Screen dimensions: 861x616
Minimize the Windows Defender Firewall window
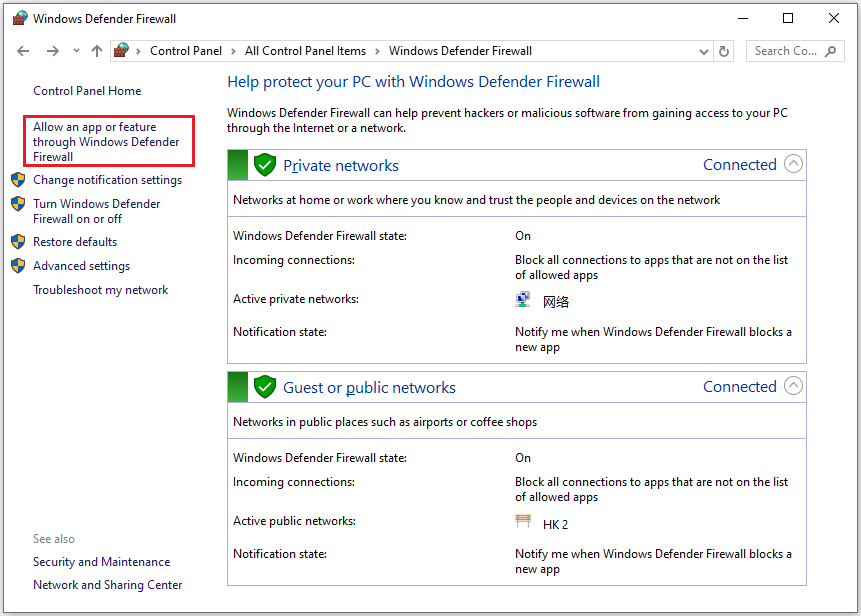coord(743,18)
